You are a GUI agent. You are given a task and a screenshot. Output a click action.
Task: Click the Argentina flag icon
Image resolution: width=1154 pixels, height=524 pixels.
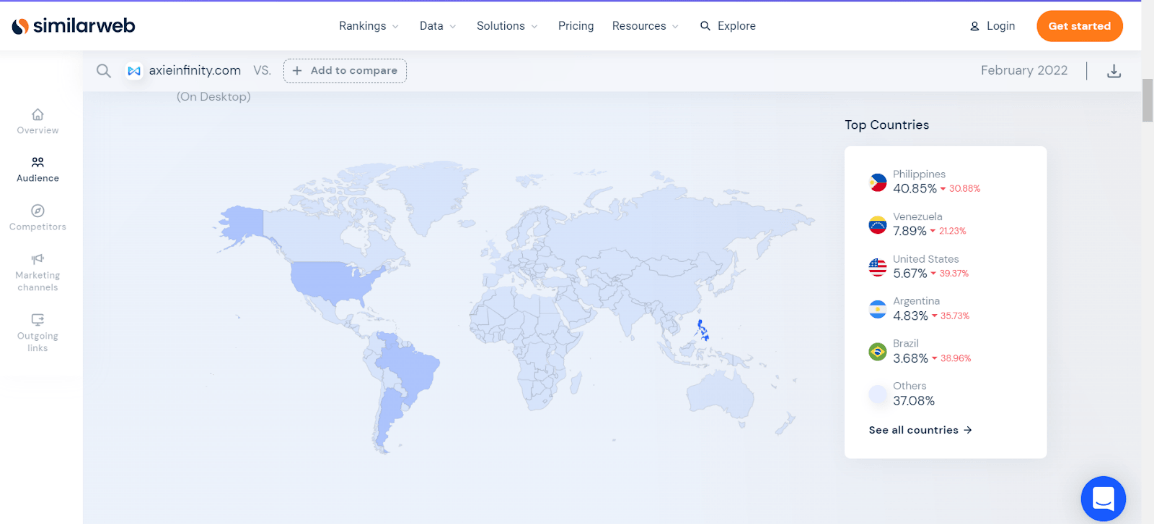coord(877,309)
